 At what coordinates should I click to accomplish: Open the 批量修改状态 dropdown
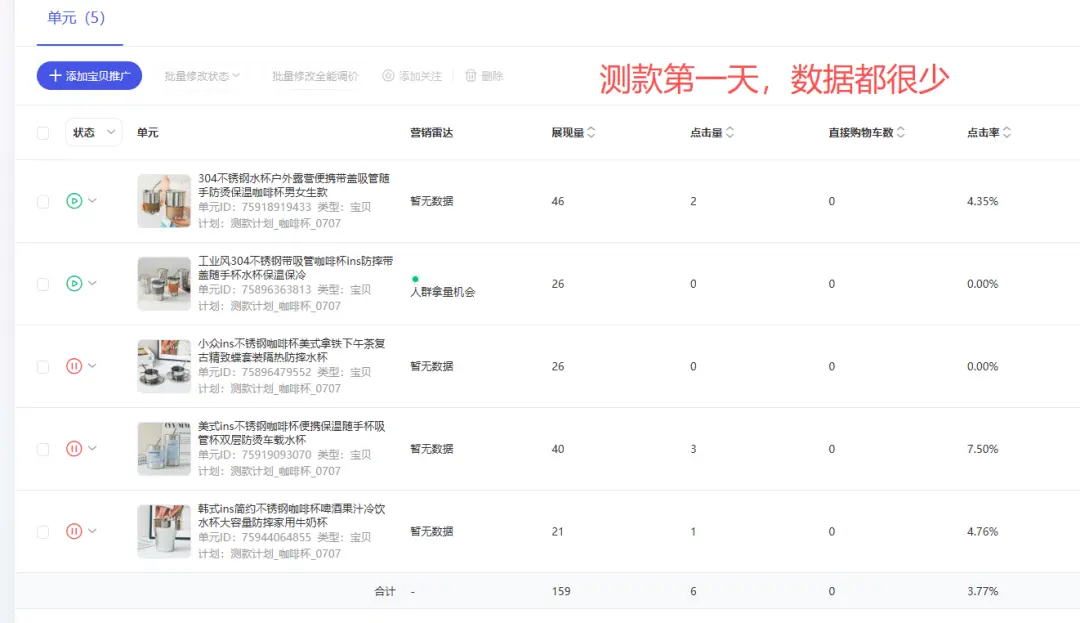click(203, 76)
